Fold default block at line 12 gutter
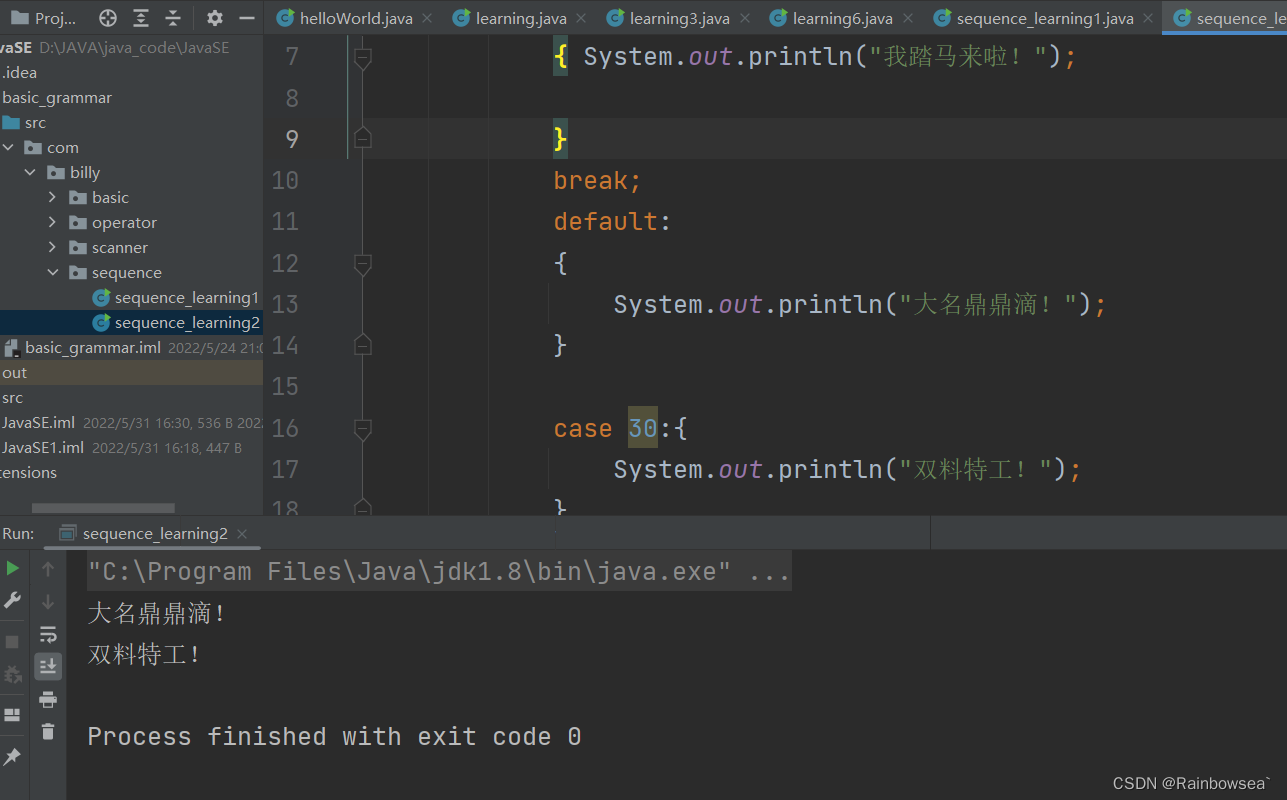Screen dimensions: 1287x800 tap(363, 264)
